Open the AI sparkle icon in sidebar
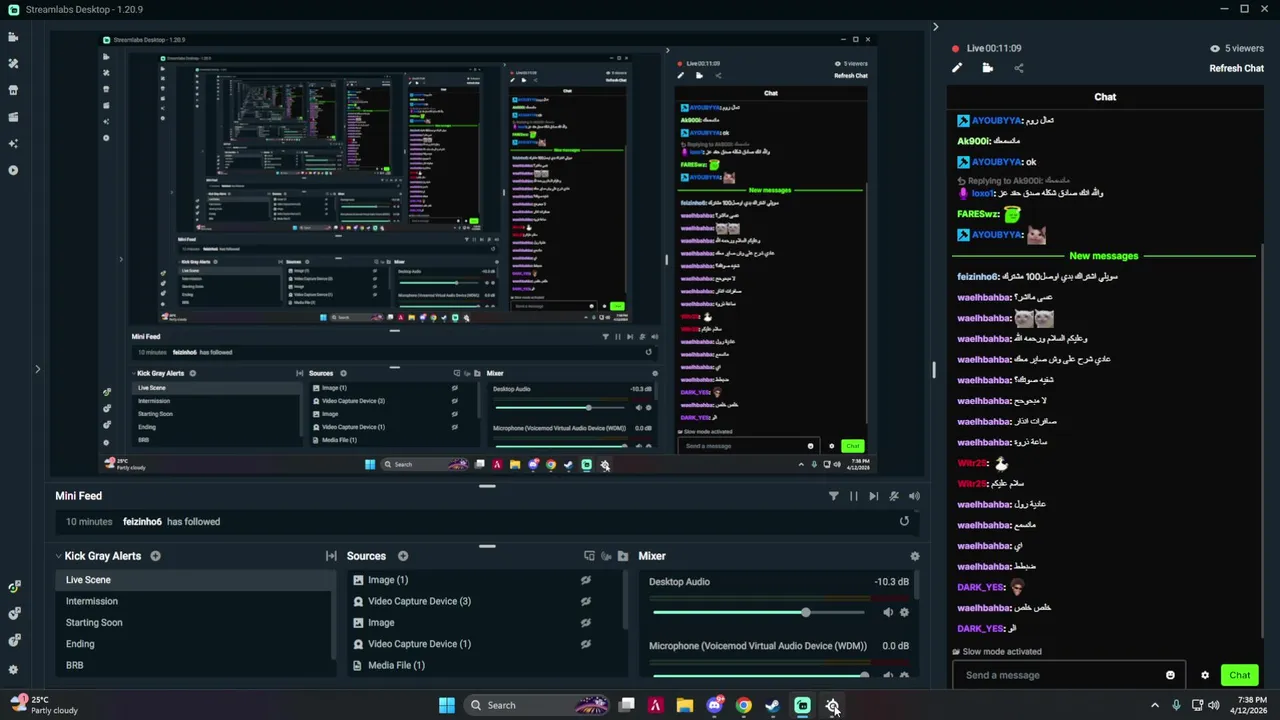Screen dimensions: 1280x720 point(13,143)
